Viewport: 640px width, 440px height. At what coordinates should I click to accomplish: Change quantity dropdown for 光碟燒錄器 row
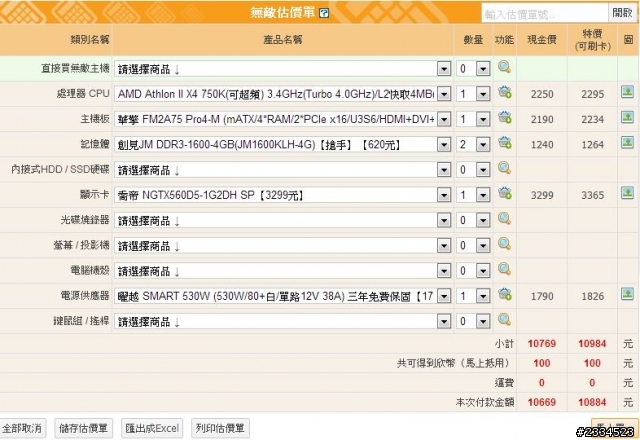473,220
